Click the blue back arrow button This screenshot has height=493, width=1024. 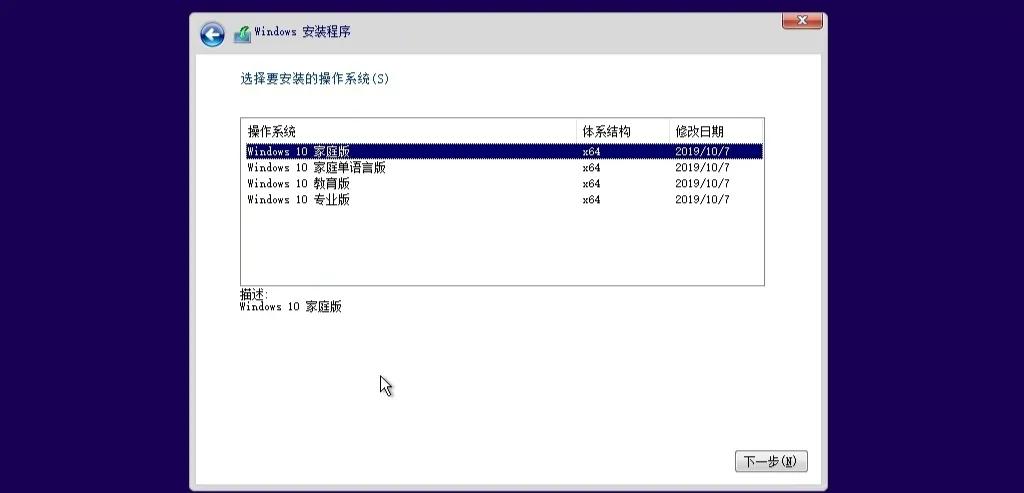[212, 34]
